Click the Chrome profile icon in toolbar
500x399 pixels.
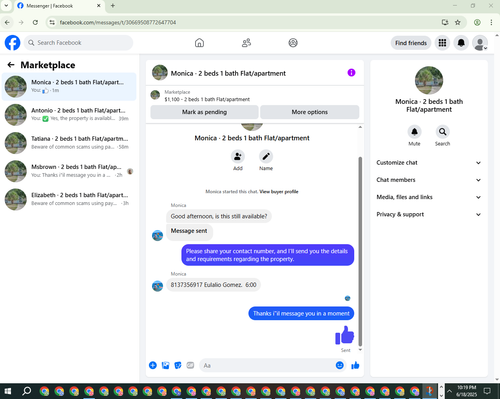[x=477, y=22]
